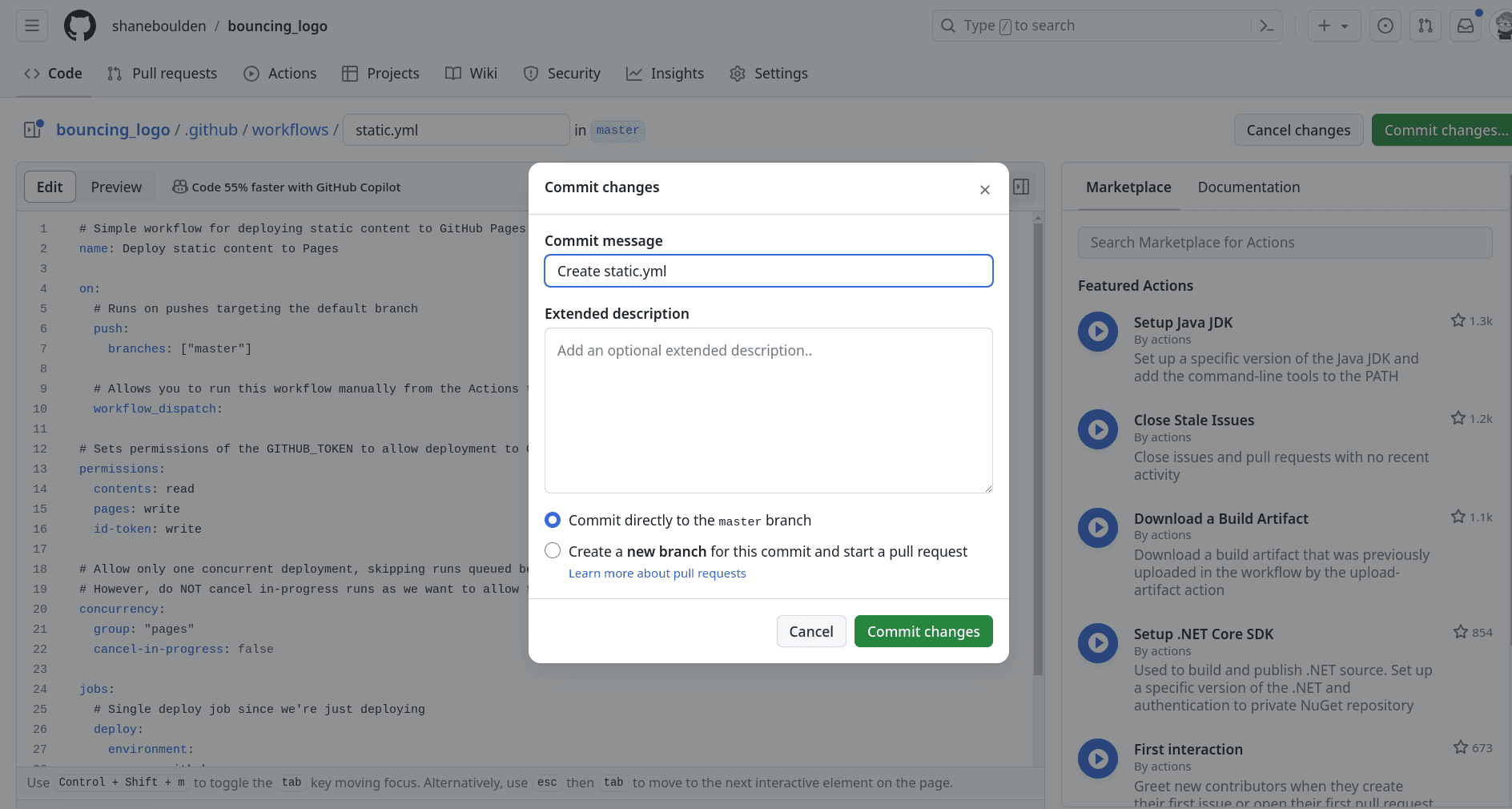Click the Extended description text area
Image resolution: width=1512 pixels, height=809 pixels.
pos(769,410)
